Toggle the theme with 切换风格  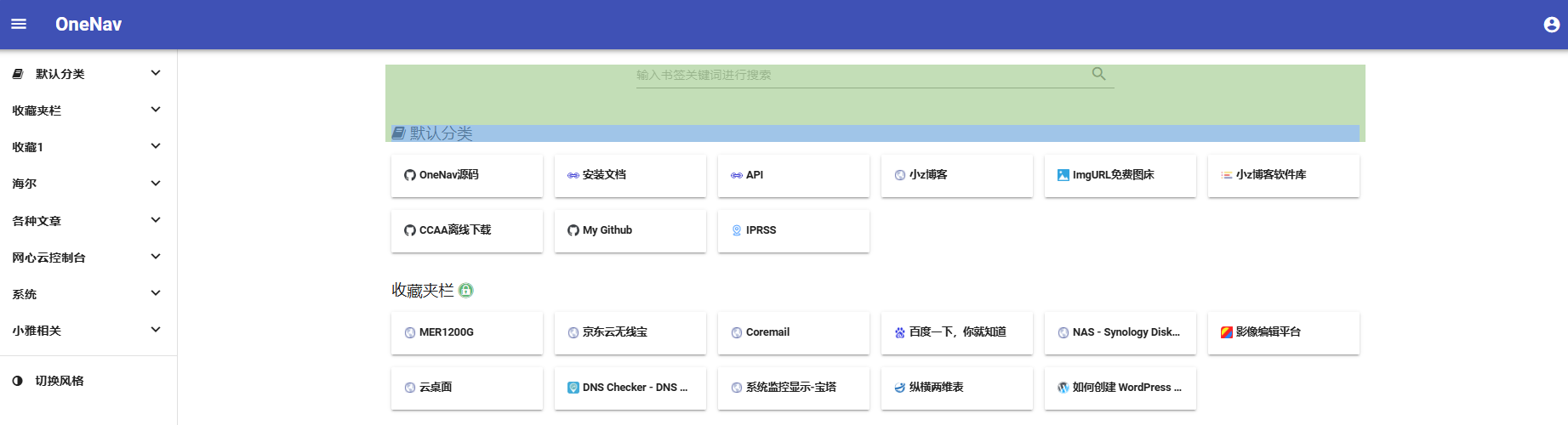(x=60, y=381)
